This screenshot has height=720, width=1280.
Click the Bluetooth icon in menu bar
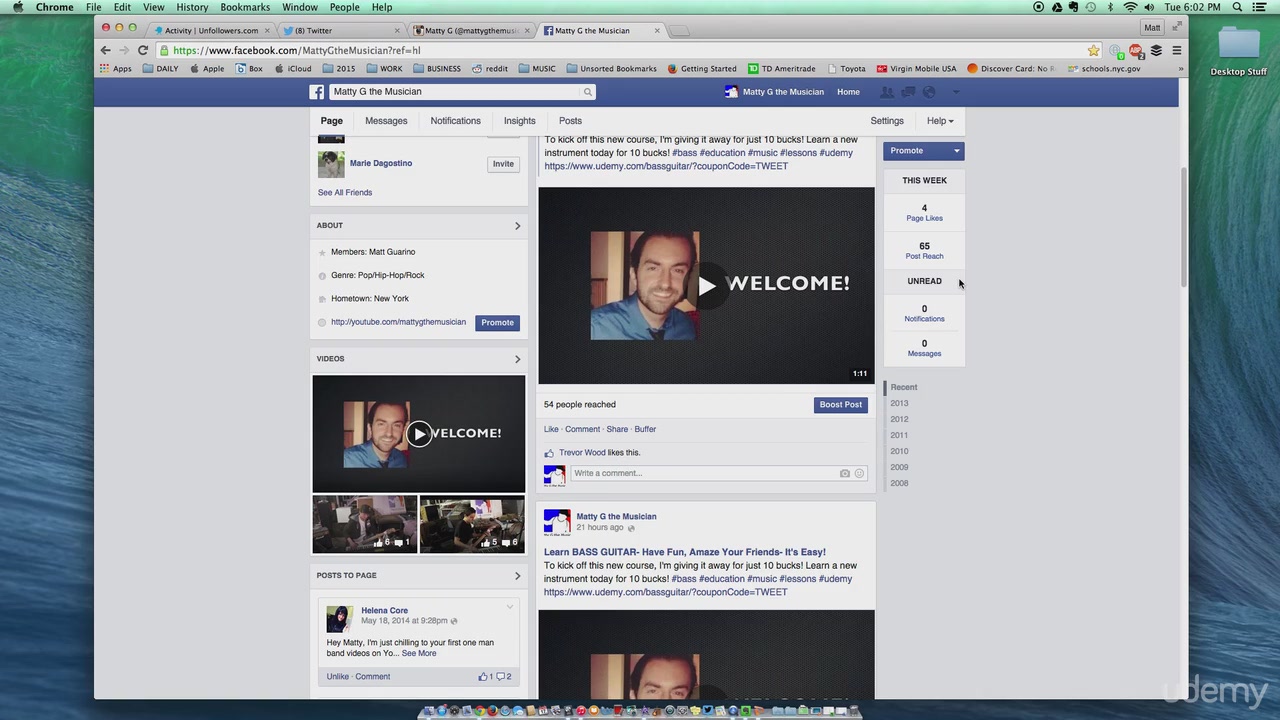(1110, 7)
